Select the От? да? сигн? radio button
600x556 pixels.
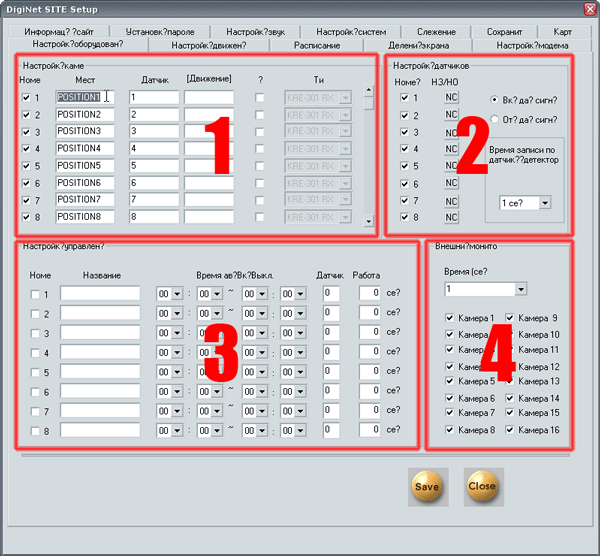click(494, 119)
